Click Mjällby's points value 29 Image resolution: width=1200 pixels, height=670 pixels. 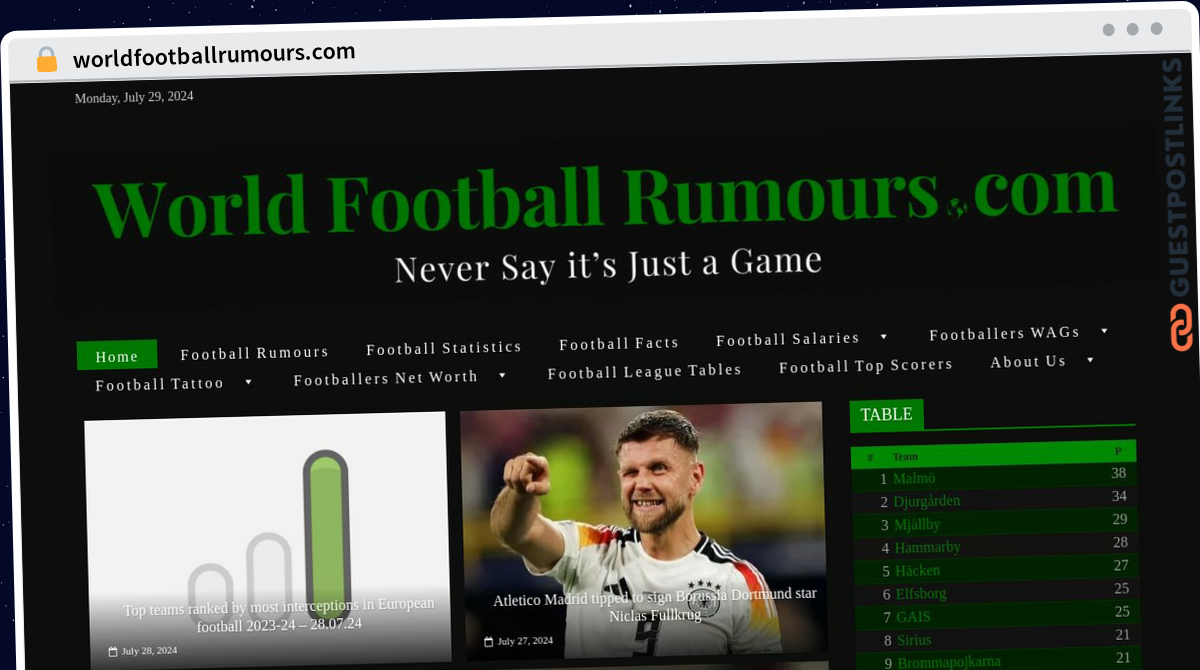[x=1120, y=519]
